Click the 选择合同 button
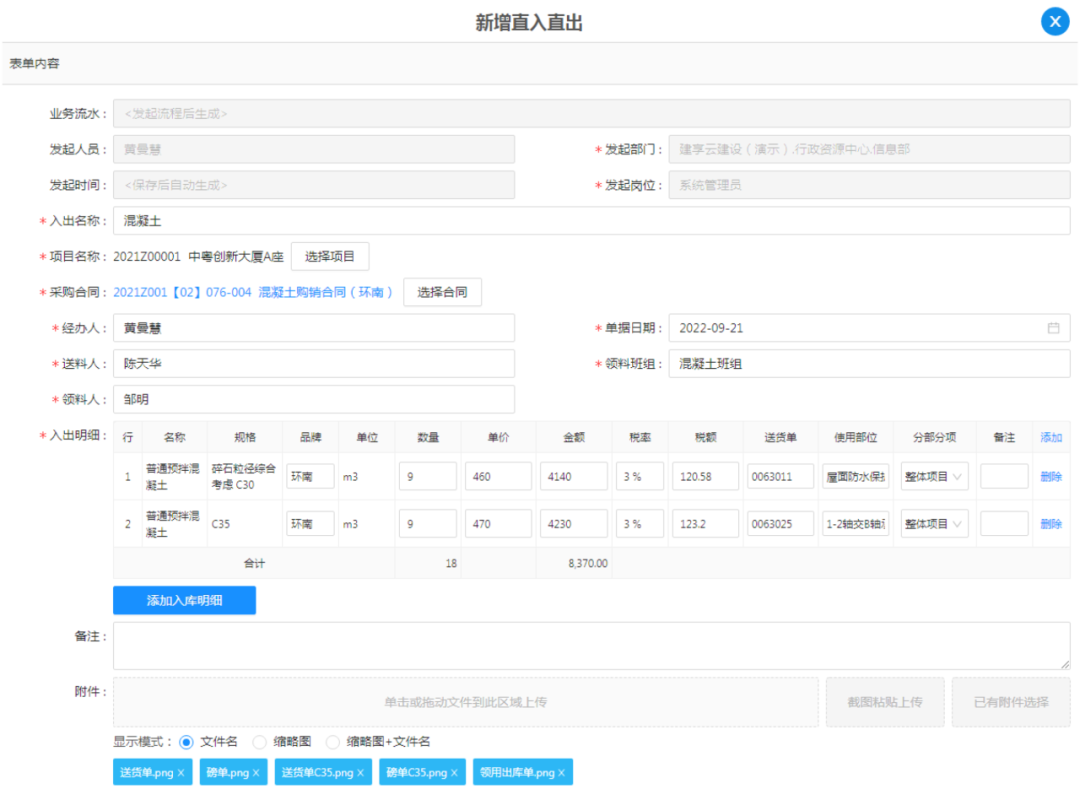The width and height of the screenshot is (1080, 800). coord(442,292)
